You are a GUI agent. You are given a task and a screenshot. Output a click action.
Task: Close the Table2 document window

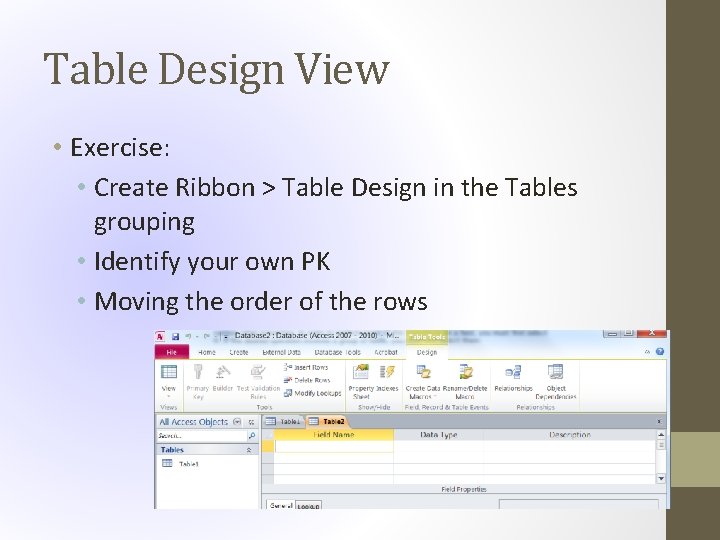point(659,422)
